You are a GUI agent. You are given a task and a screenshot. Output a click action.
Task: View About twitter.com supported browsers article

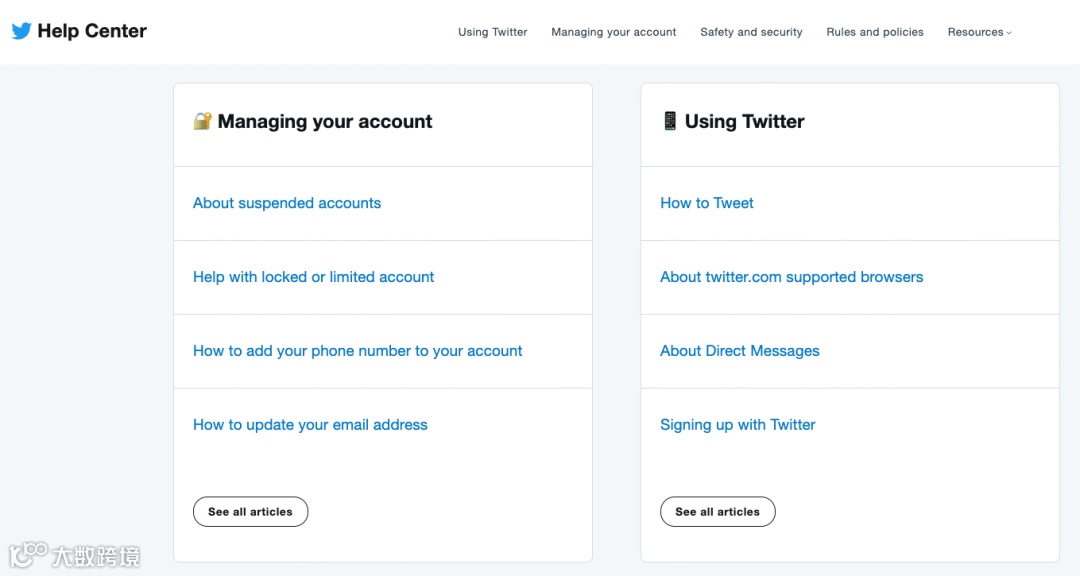(x=791, y=277)
